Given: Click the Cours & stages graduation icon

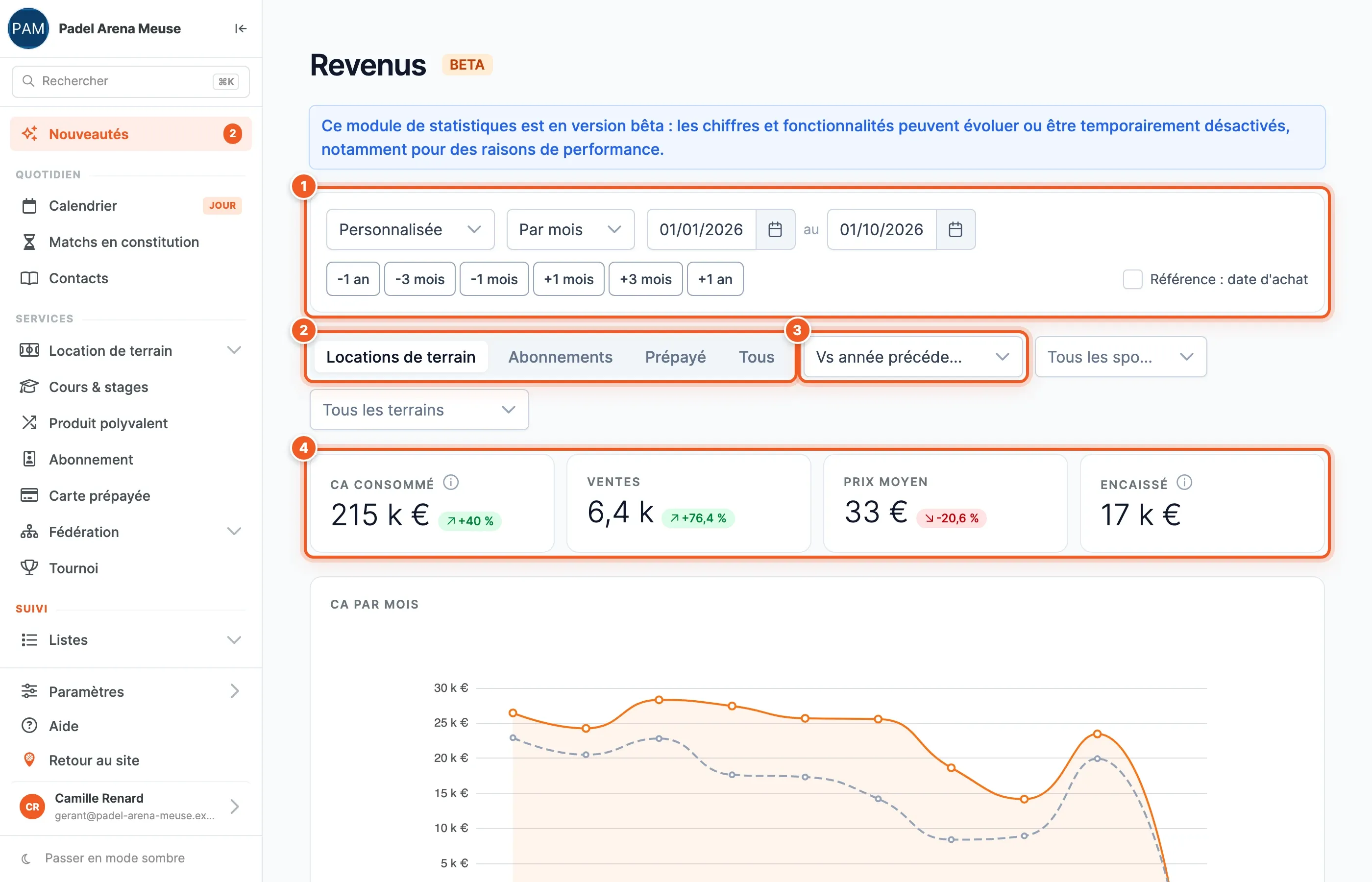Looking at the screenshot, I should [x=29, y=387].
